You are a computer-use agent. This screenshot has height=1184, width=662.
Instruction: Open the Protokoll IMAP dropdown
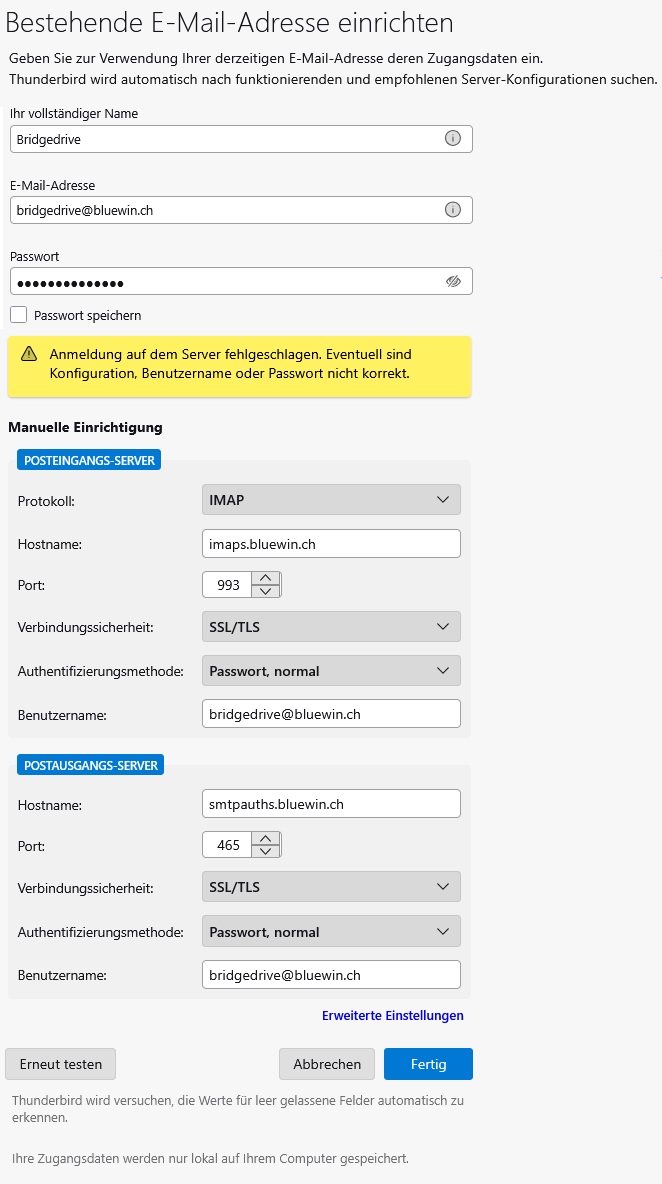pos(331,499)
